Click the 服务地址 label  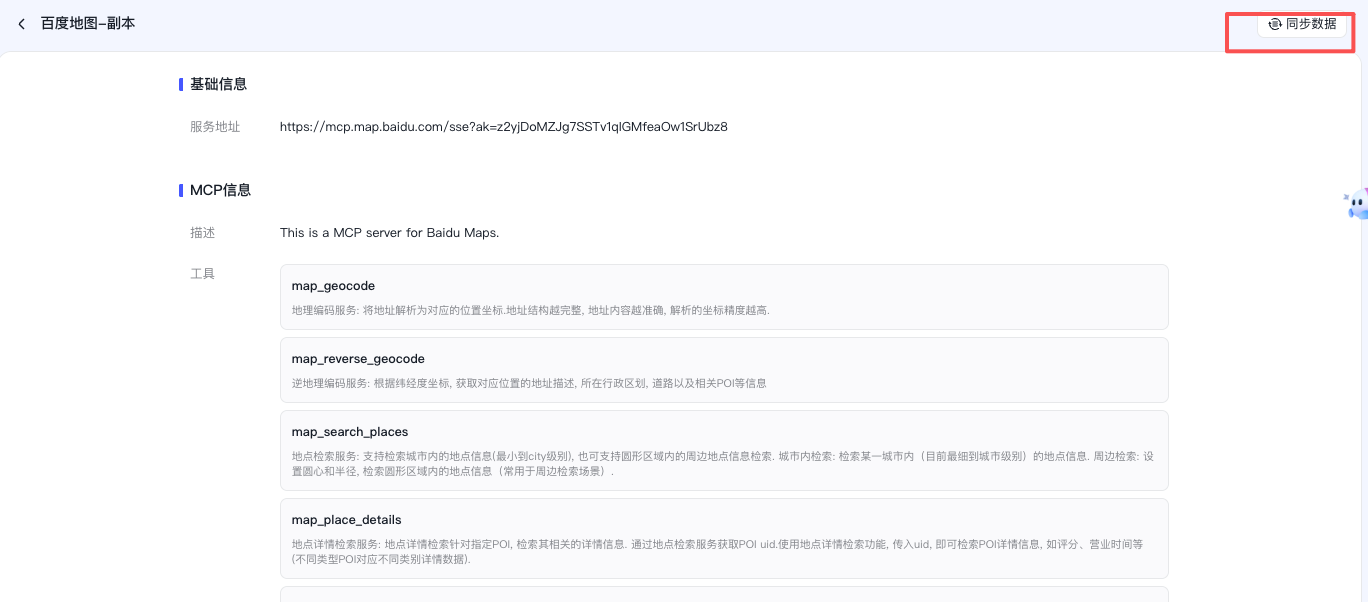[x=215, y=127]
